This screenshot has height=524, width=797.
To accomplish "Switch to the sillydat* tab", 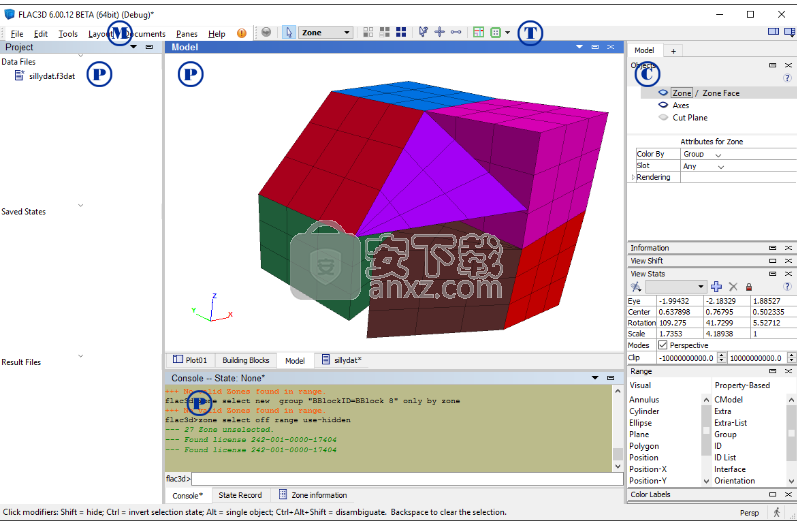I will [342, 360].
